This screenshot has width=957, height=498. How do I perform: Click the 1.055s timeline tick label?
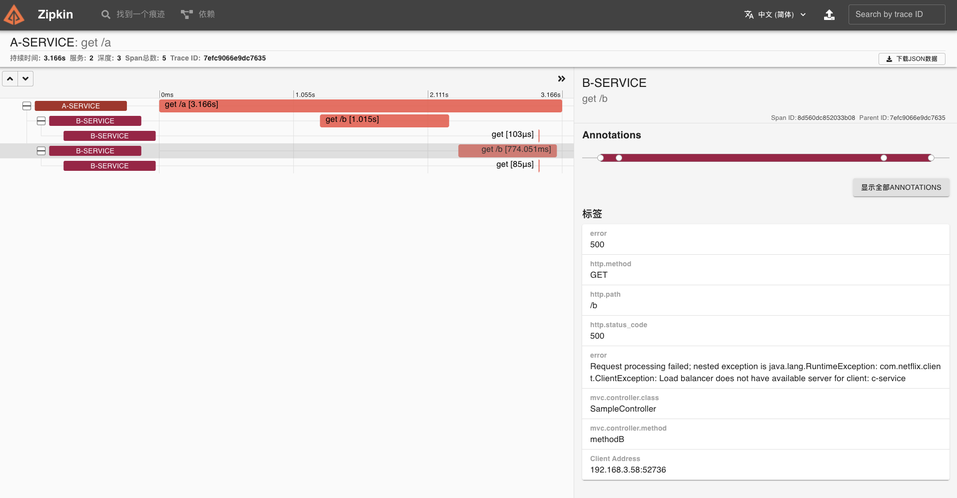305,95
